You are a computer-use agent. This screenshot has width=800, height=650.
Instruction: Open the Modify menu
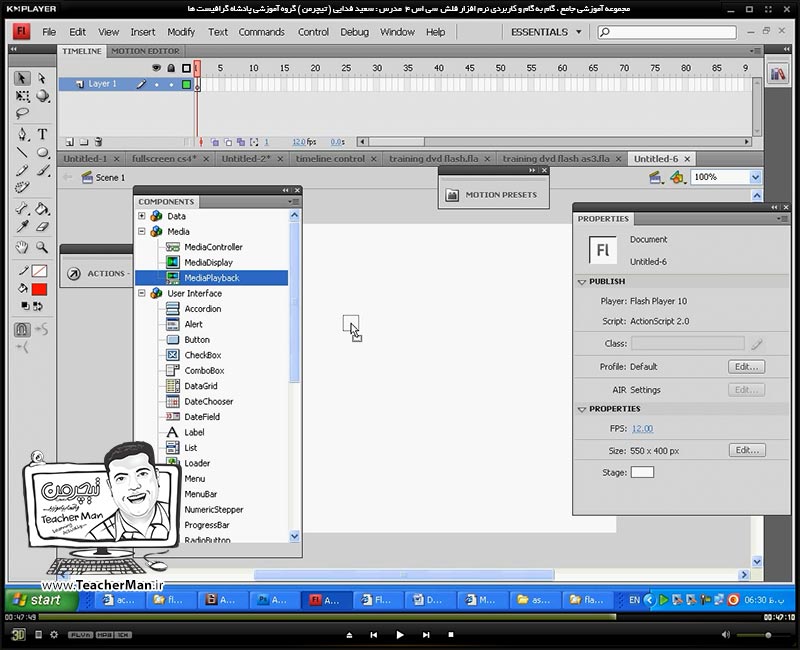pyautogui.click(x=181, y=32)
